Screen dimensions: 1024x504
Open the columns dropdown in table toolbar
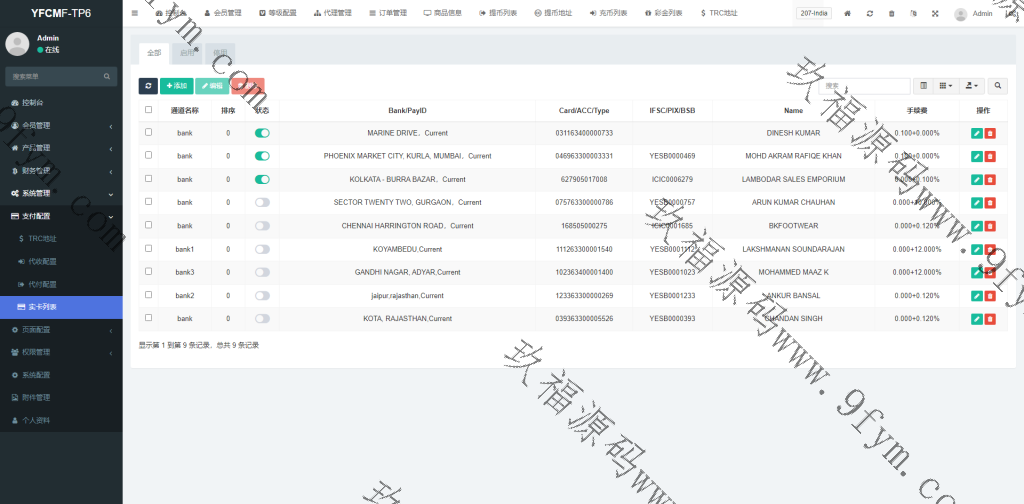pos(946,87)
